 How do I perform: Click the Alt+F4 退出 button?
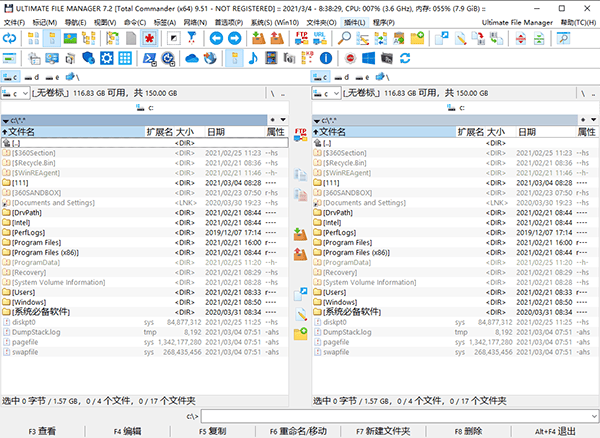[x=555, y=431]
